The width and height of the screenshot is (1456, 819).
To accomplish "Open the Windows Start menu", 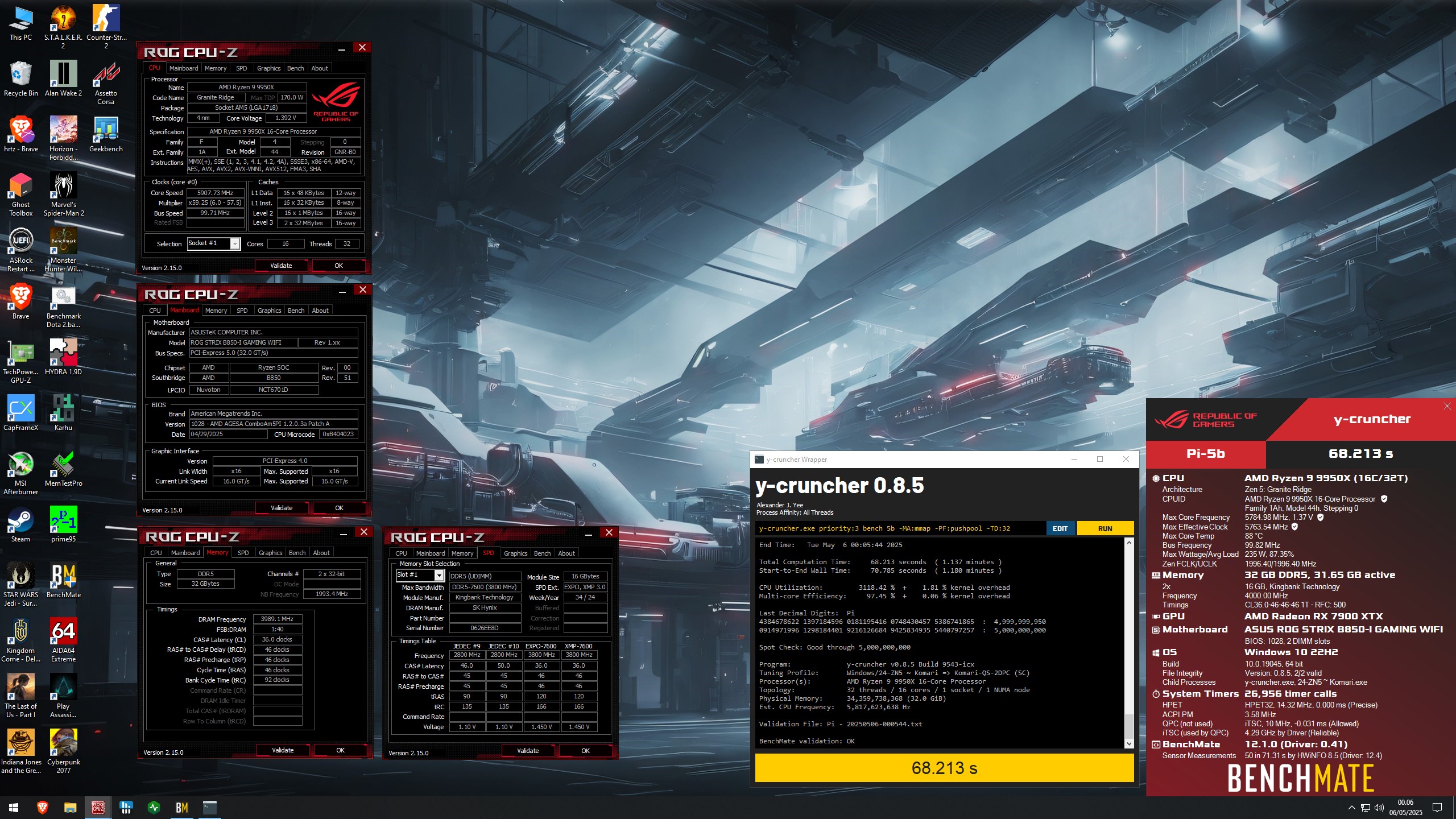I will pyautogui.click(x=14, y=807).
